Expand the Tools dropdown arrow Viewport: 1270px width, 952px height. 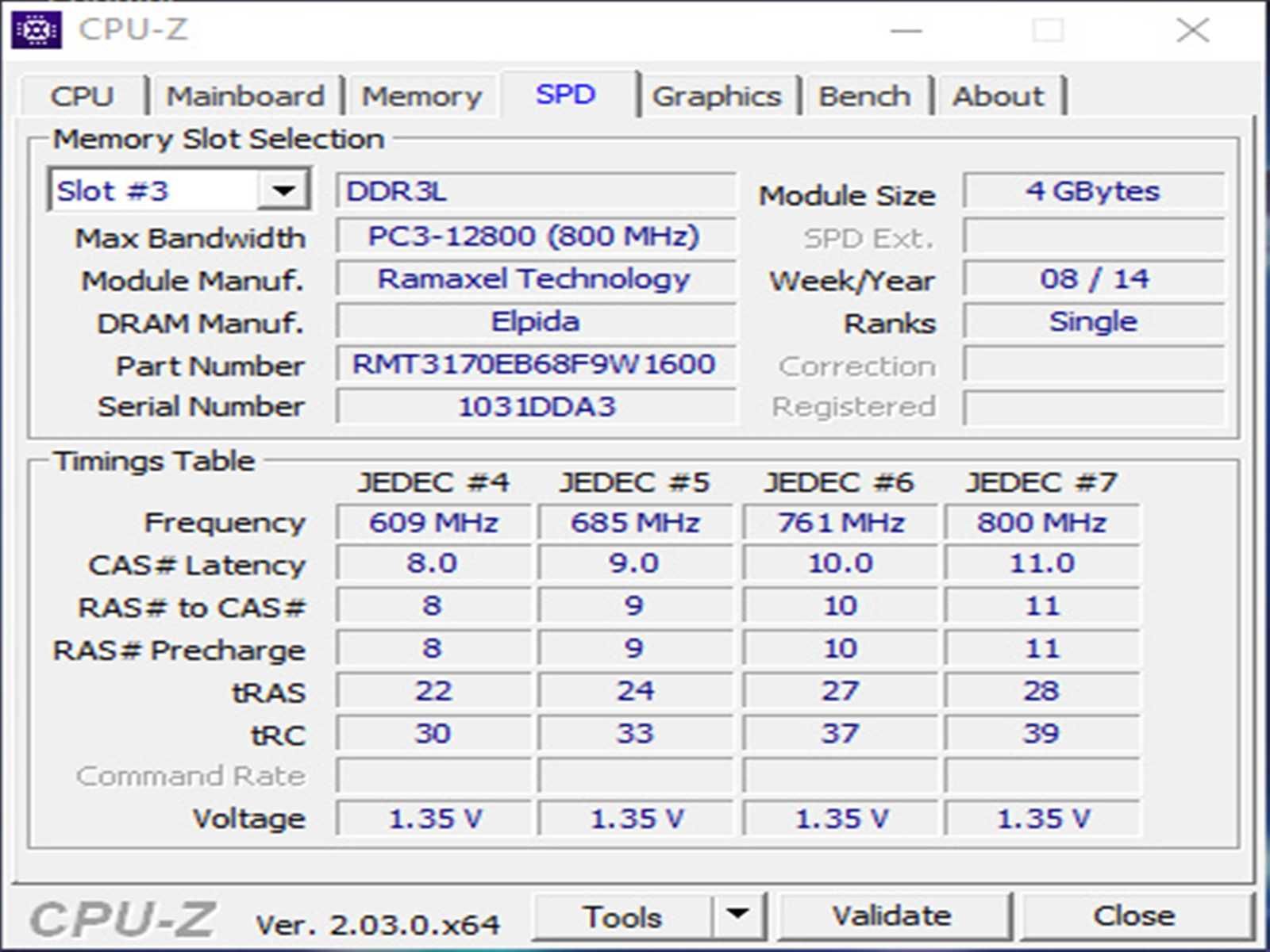[738, 916]
